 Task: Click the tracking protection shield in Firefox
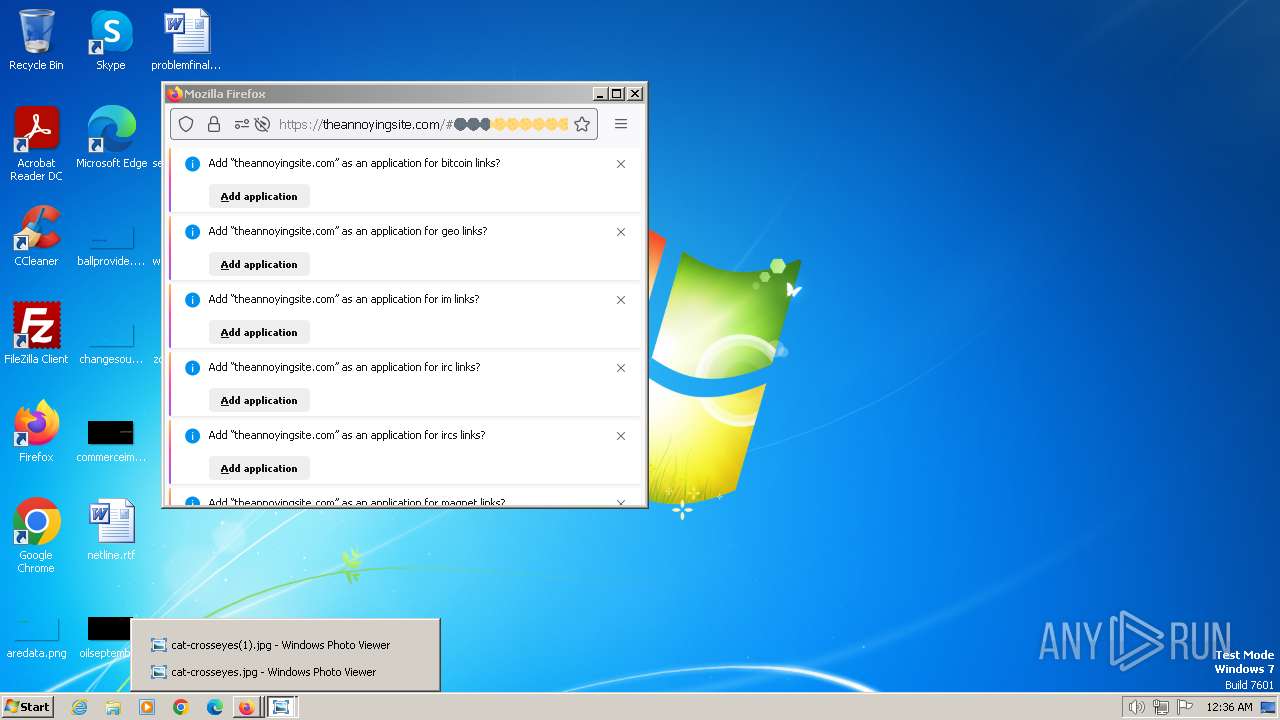point(186,124)
